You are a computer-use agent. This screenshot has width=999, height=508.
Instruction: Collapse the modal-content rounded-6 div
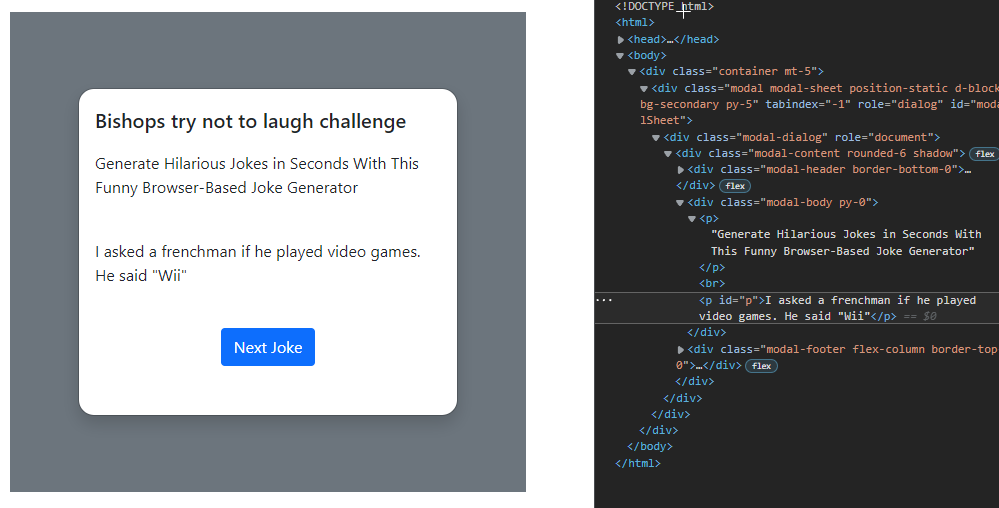tap(668, 154)
